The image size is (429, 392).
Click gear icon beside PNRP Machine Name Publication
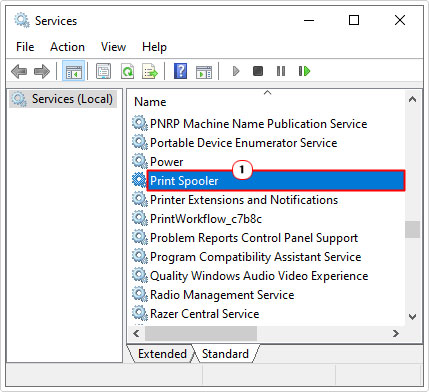point(139,123)
